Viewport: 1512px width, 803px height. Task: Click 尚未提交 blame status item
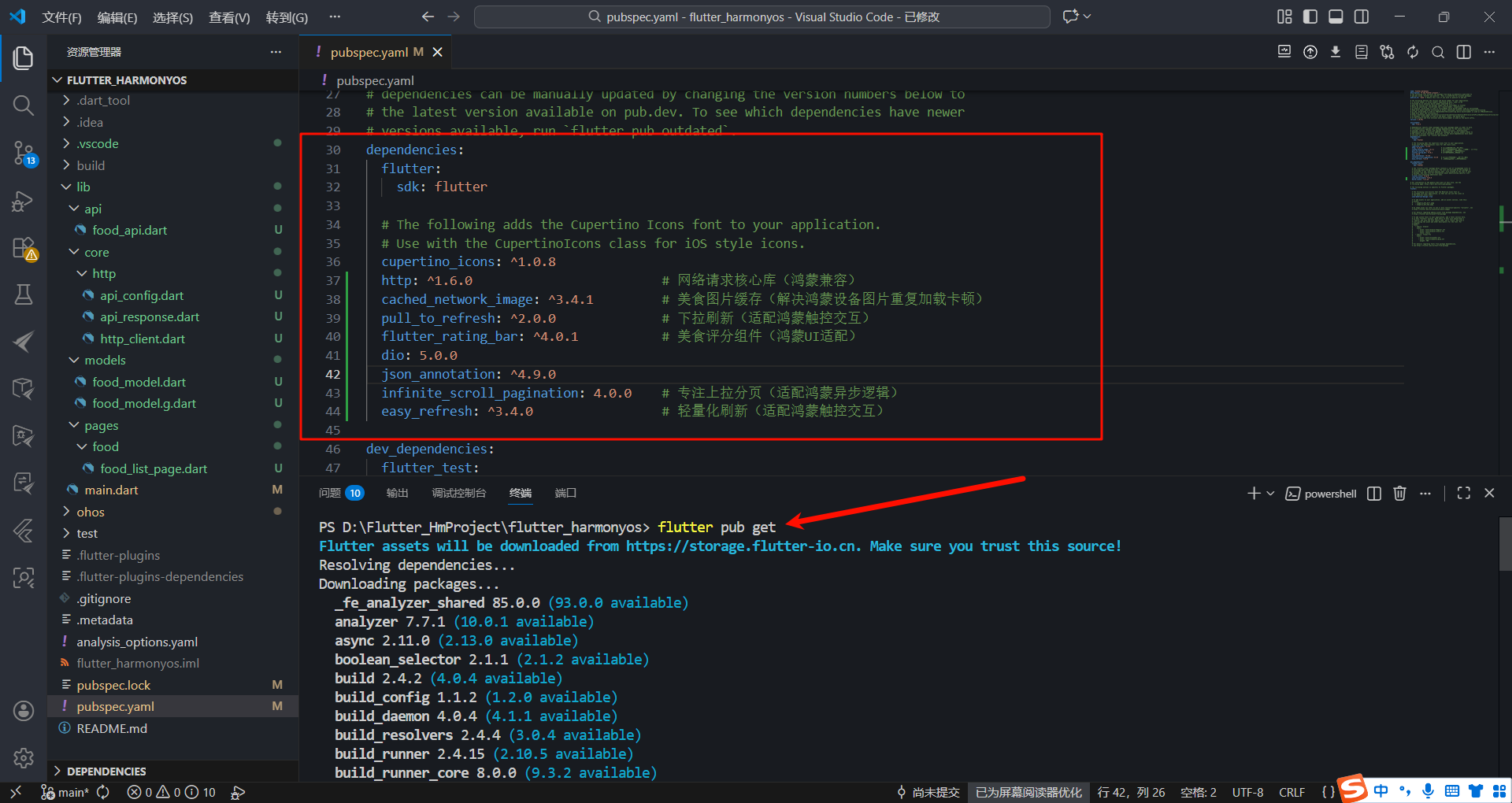pos(928,792)
